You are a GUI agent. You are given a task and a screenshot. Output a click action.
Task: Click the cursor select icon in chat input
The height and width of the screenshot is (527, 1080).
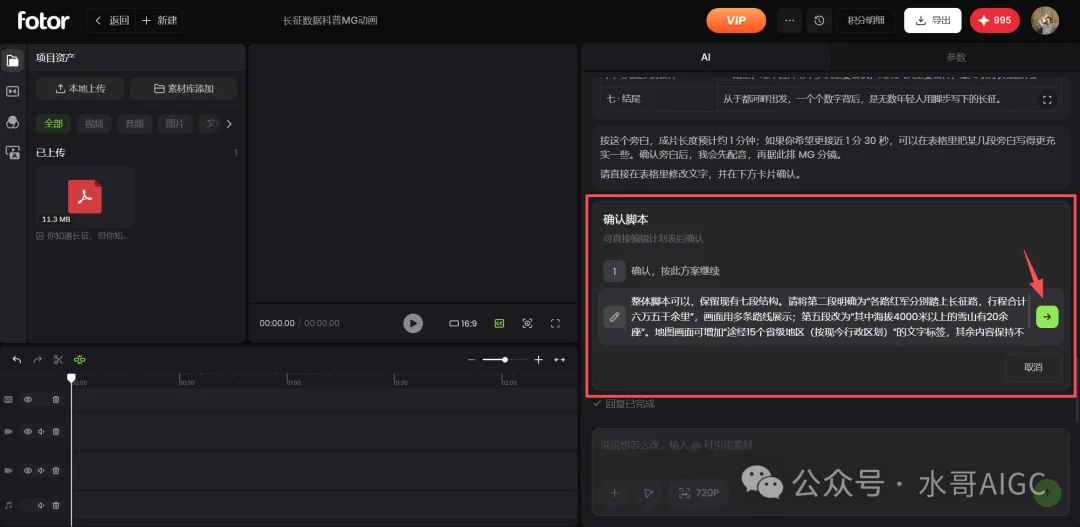coord(648,493)
